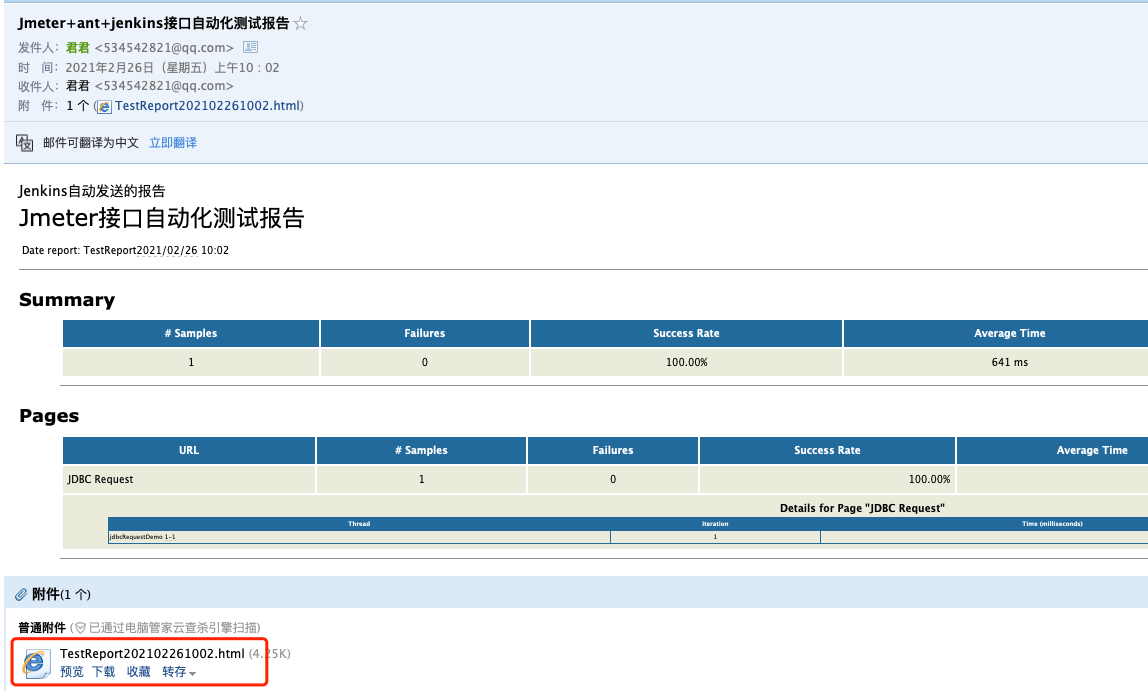
Task: Click 'Time (milliseconds)' details header
Action: point(1052,523)
